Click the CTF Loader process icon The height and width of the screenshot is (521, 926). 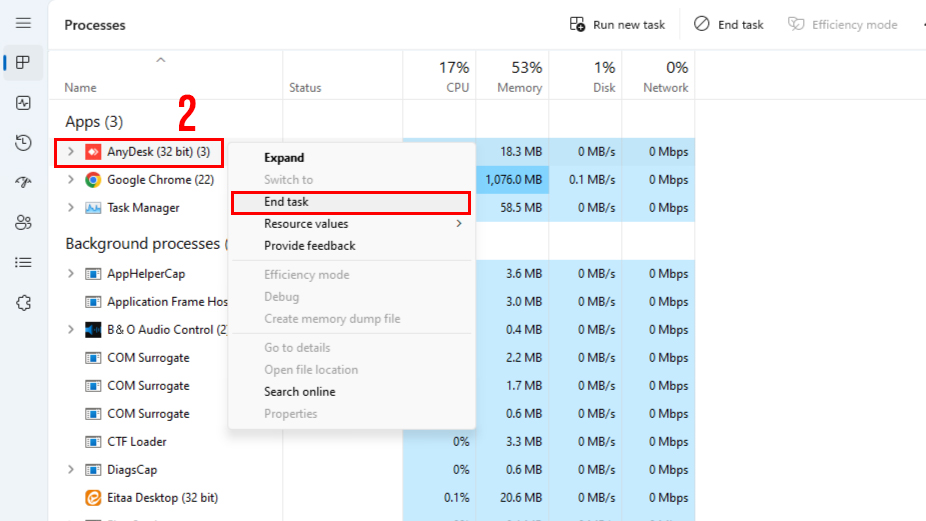tap(93, 442)
